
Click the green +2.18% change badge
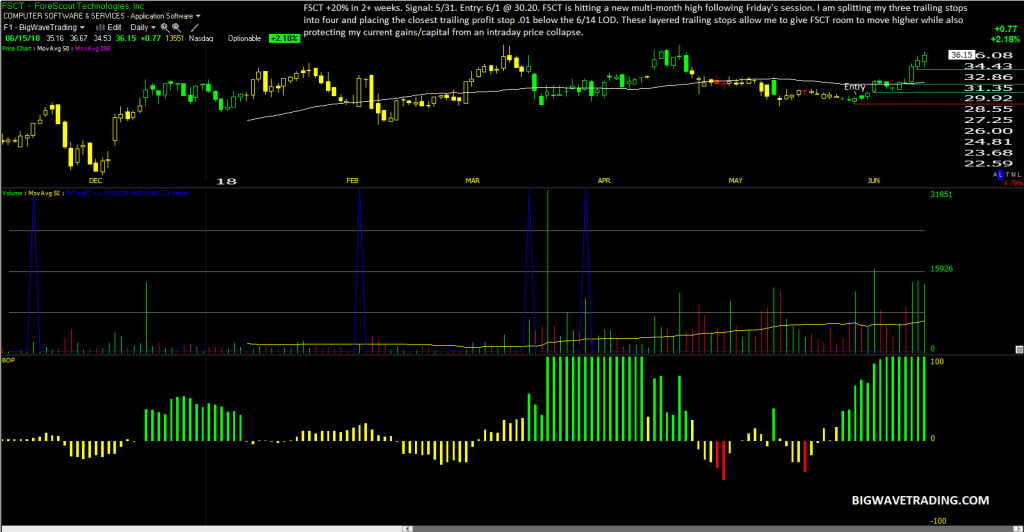(284, 39)
